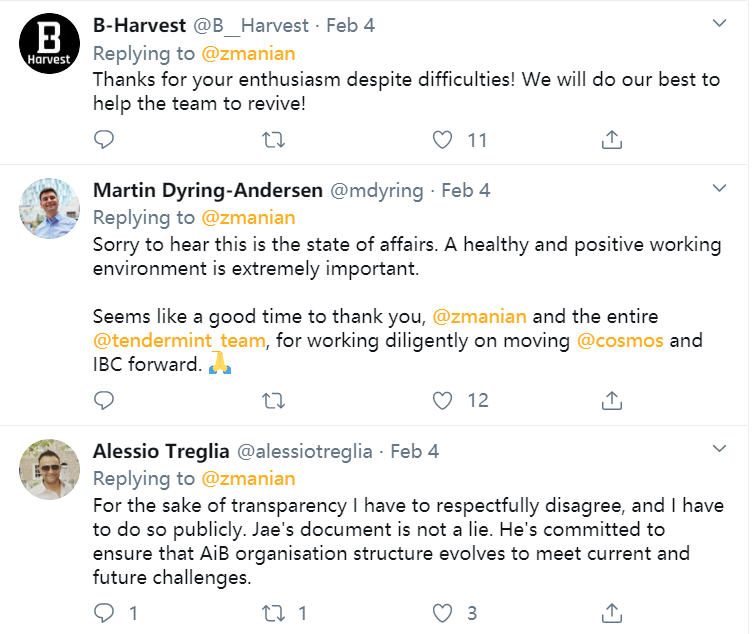
Task: Reply to Alessio Treglia's tweet
Action: tap(104, 611)
